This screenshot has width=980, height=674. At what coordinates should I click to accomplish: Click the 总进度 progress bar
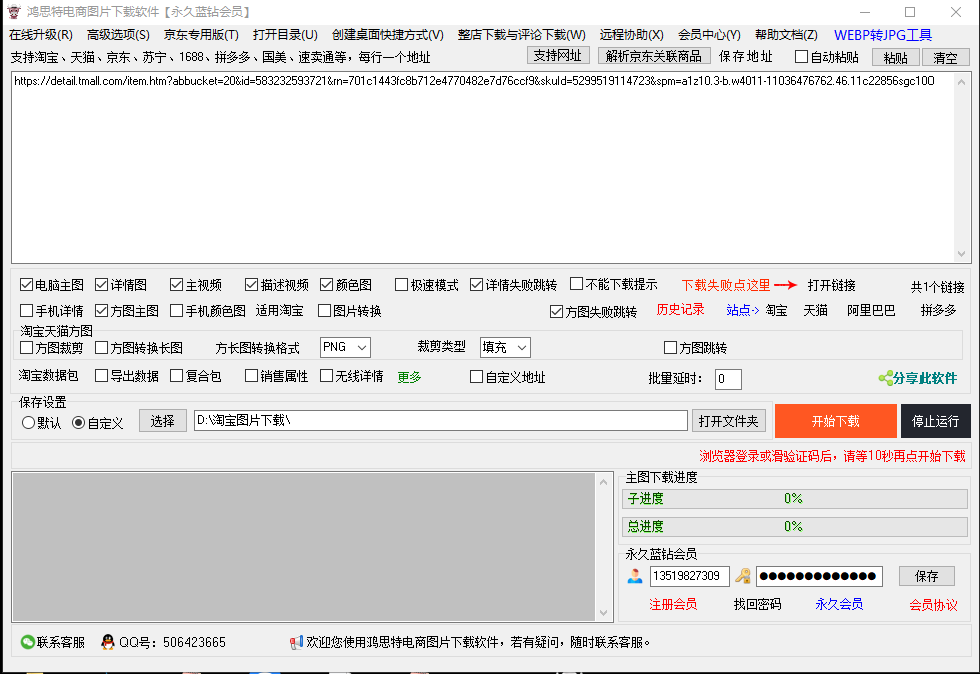(794, 526)
